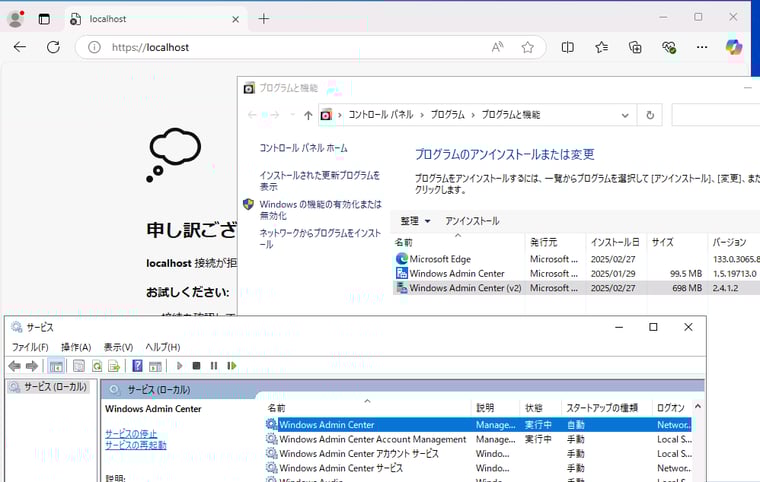
Task: Go up one level in Programs and Features
Action: pos(308,115)
